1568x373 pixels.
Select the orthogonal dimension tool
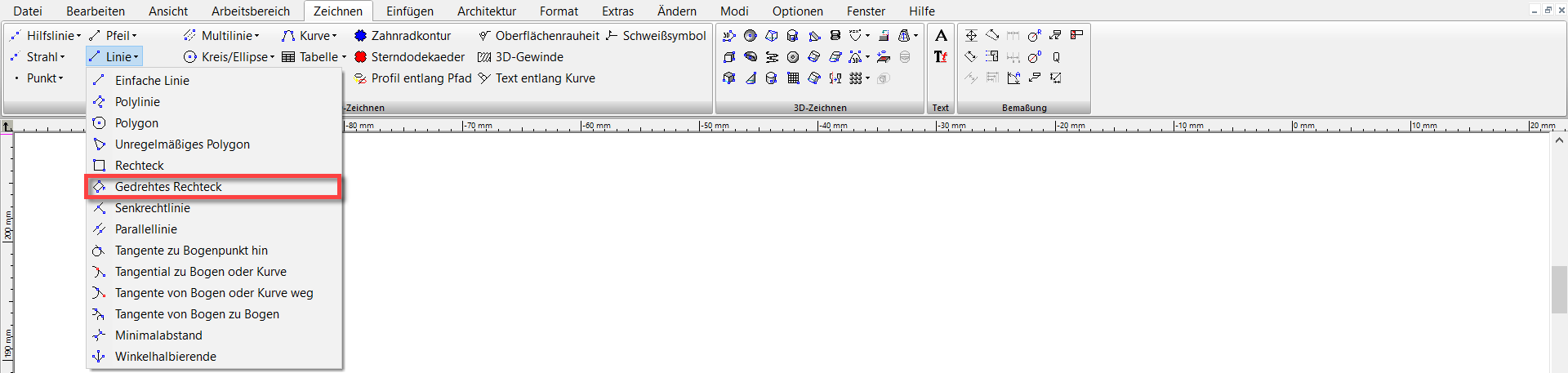tap(971, 35)
